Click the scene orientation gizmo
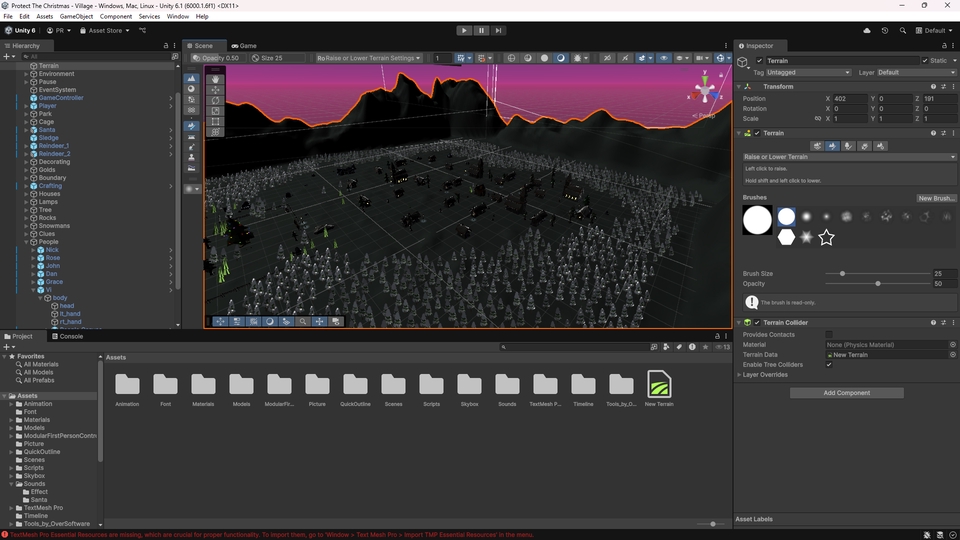 [706, 92]
